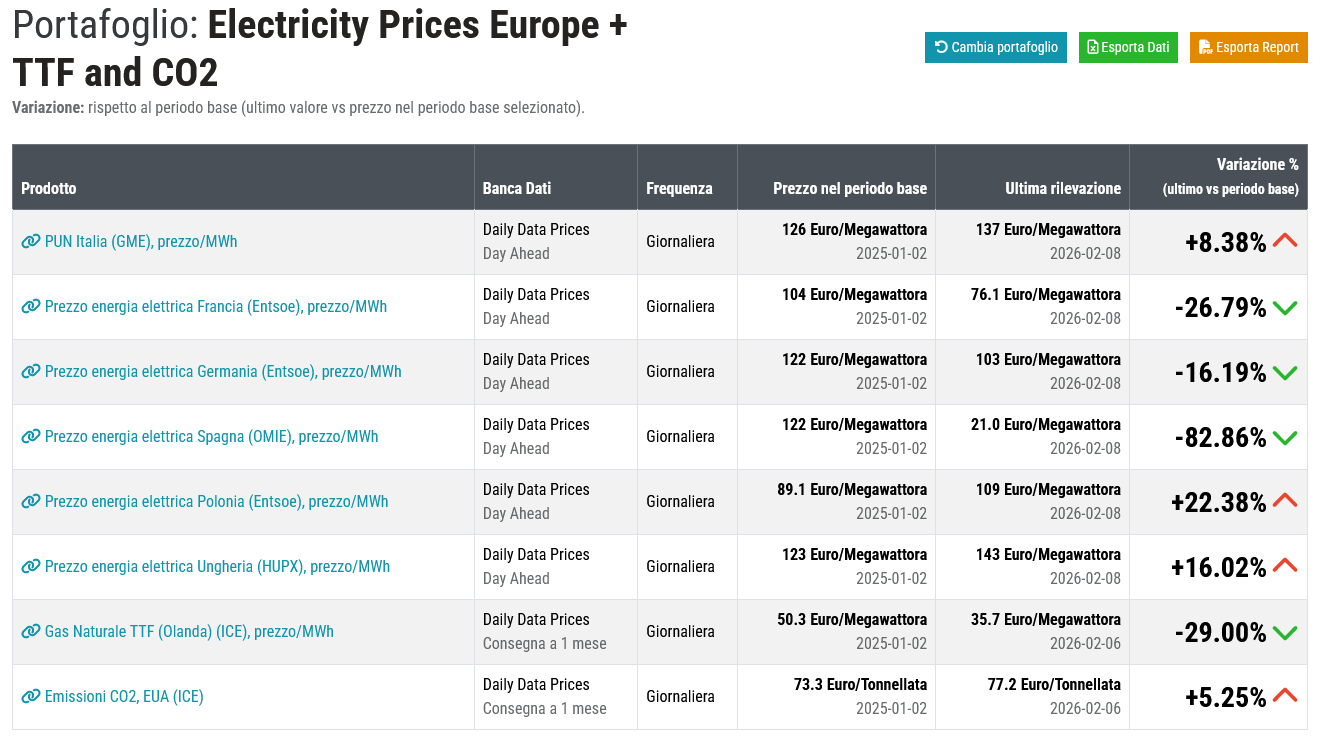Click the report icon on Esporta Report button
Image resolution: width=1320 pixels, height=739 pixels.
tap(1208, 47)
